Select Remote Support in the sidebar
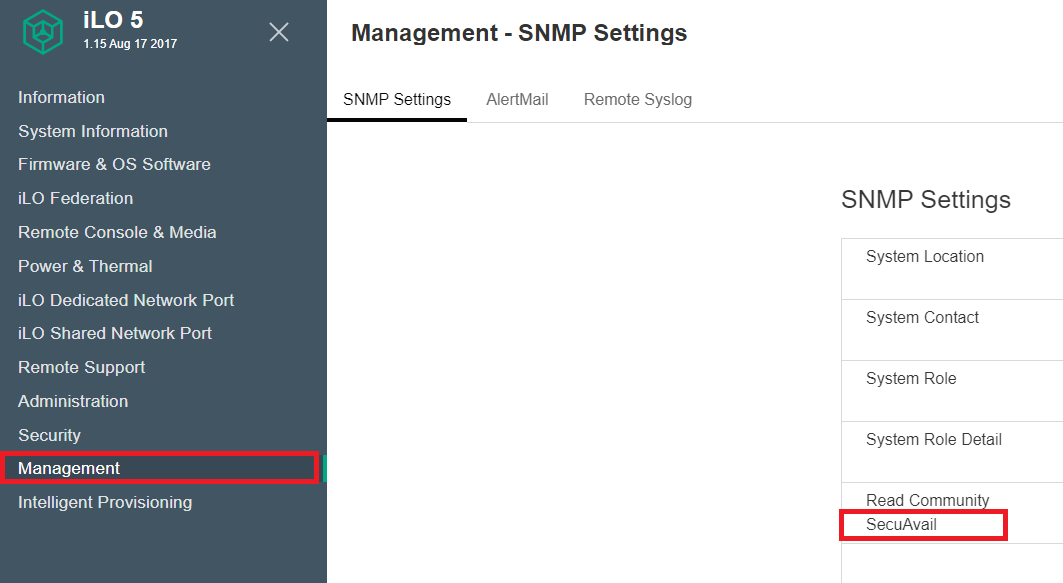Viewport: 1063px width, 583px height. tap(81, 367)
